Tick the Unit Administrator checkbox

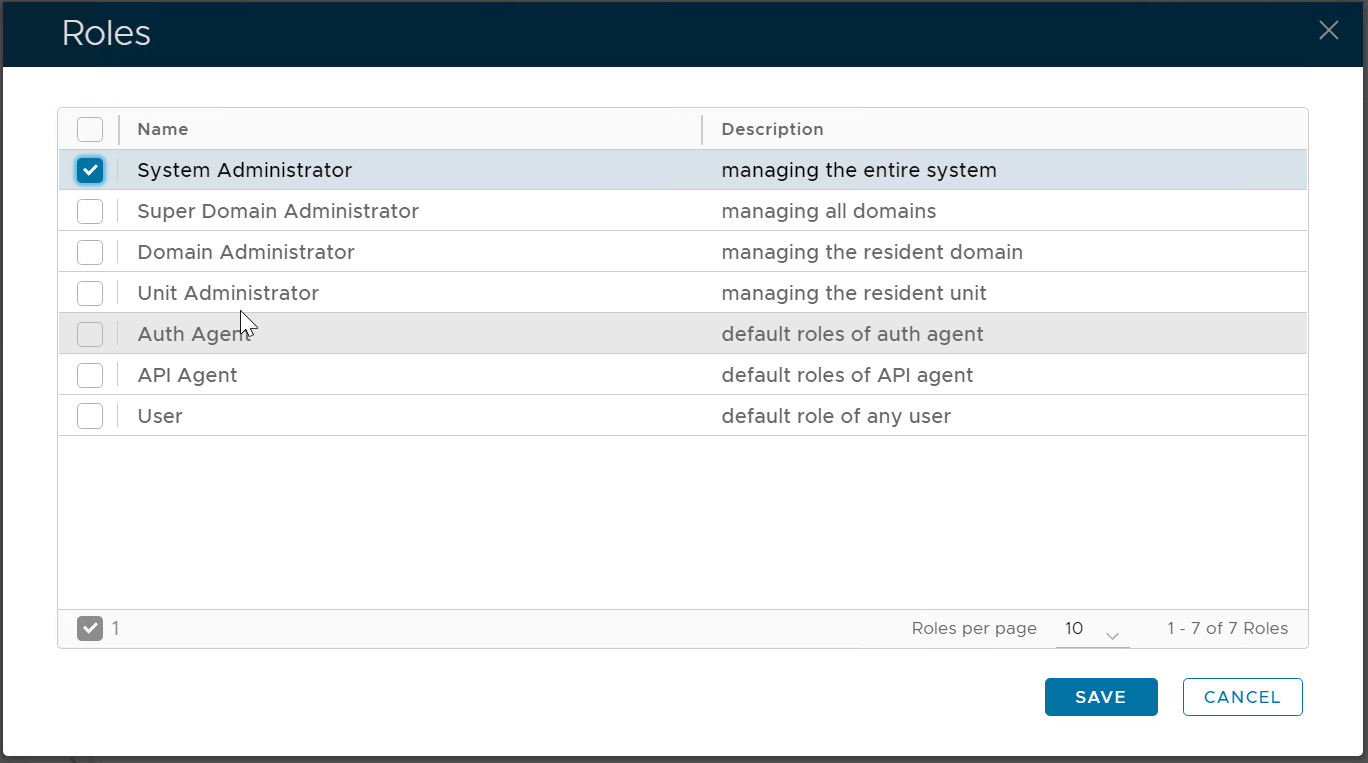90,293
